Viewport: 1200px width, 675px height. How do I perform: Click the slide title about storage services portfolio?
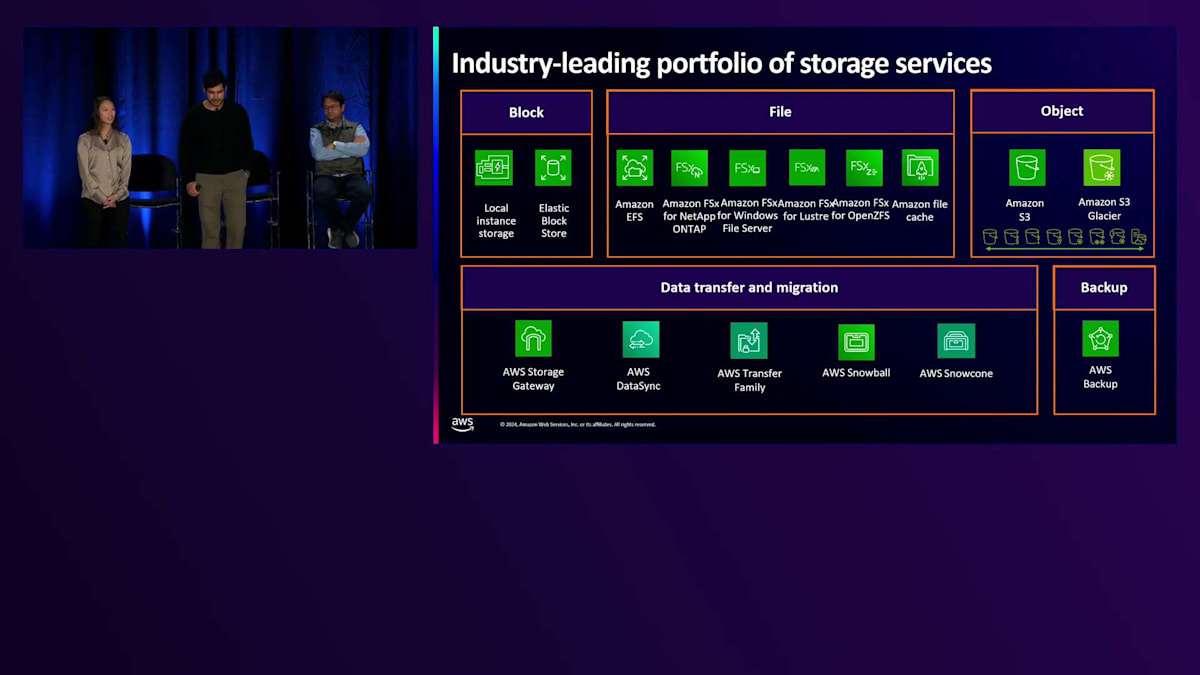[x=721, y=64]
